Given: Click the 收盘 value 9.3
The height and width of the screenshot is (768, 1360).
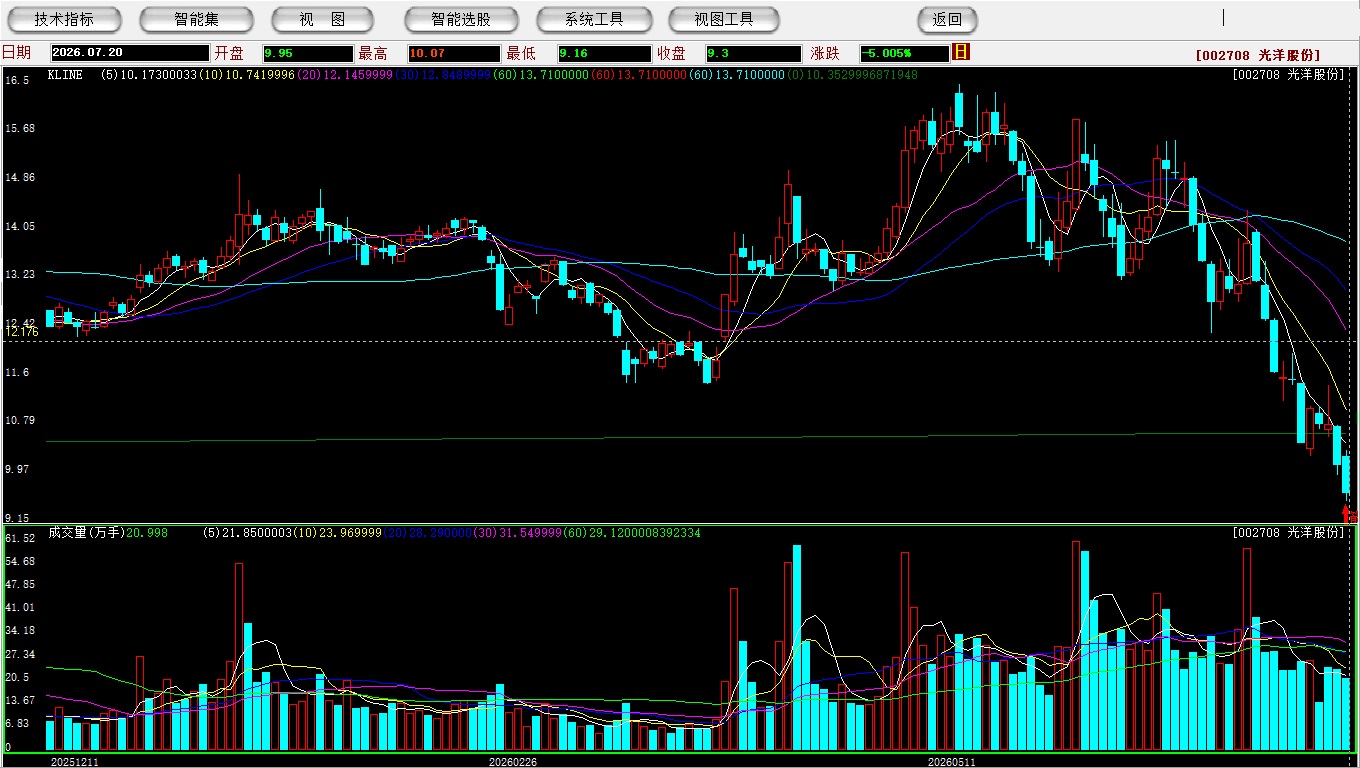Looking at the screenshot, I should [753, 54].
